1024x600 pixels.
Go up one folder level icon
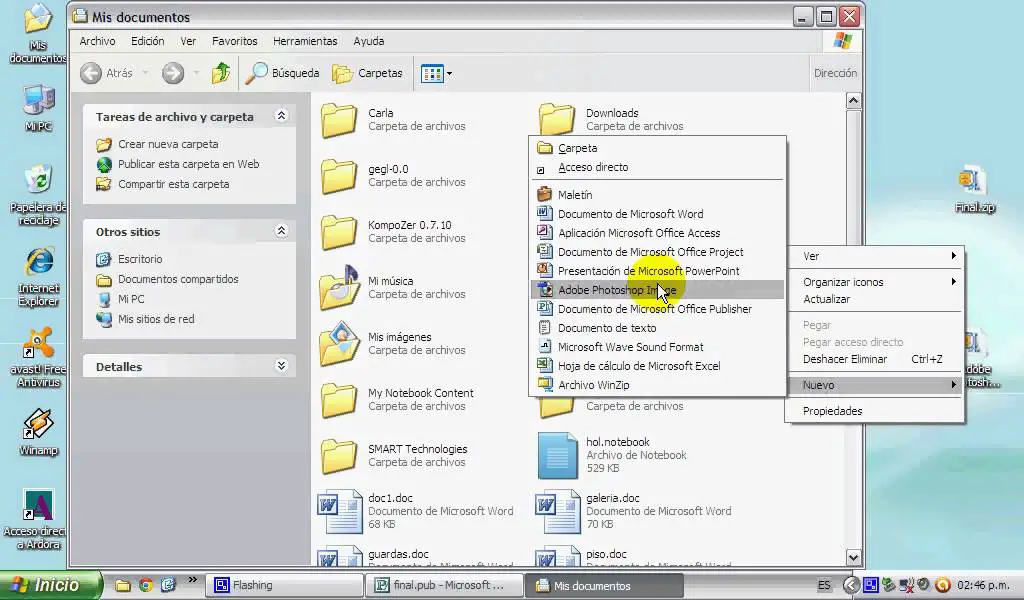[221, 73]
